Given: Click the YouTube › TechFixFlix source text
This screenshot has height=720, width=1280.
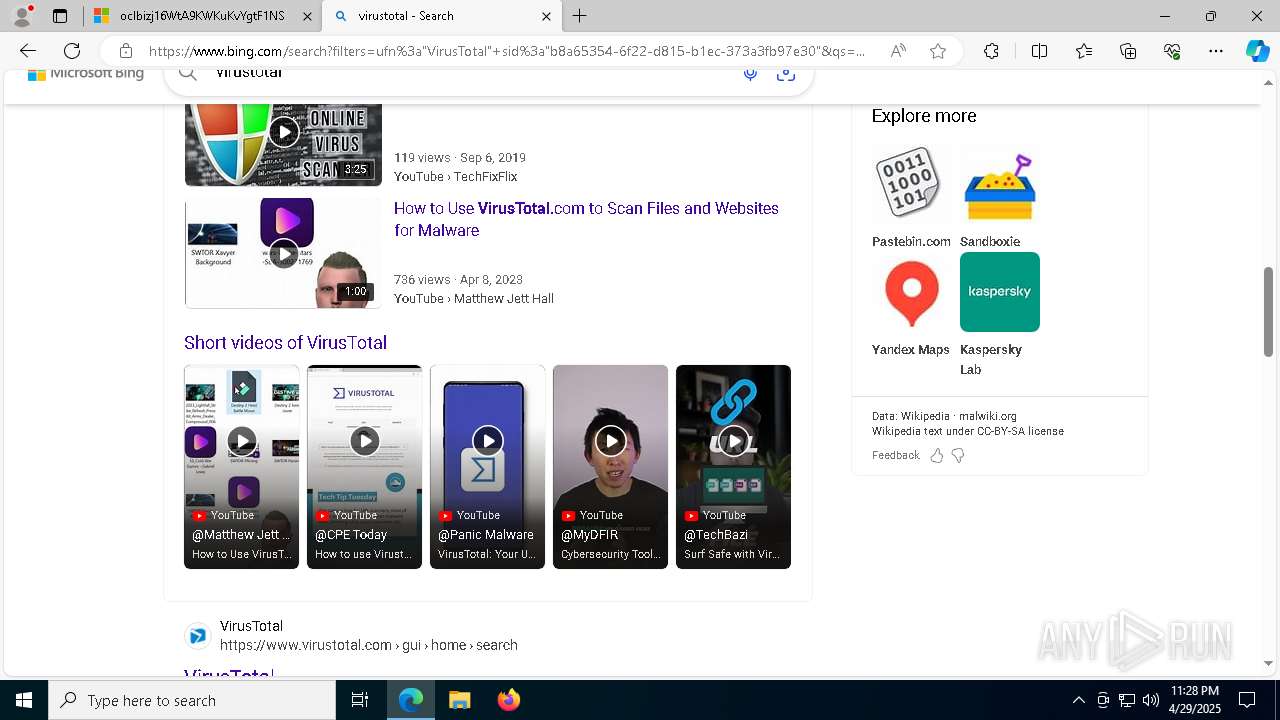Looking at the screenshot, I should [455, 176].
